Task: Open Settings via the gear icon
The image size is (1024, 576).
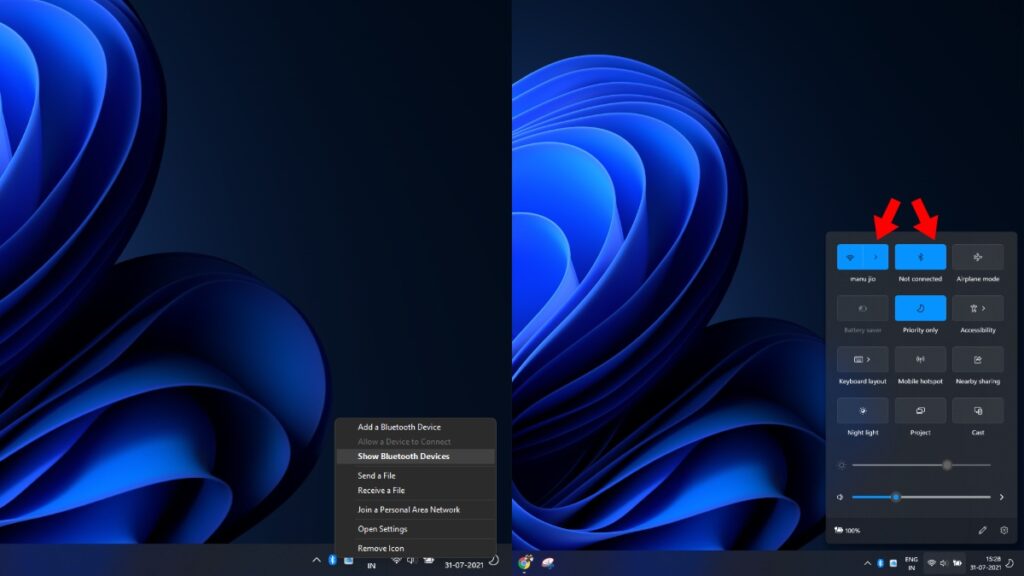Action: [1005, 531]
